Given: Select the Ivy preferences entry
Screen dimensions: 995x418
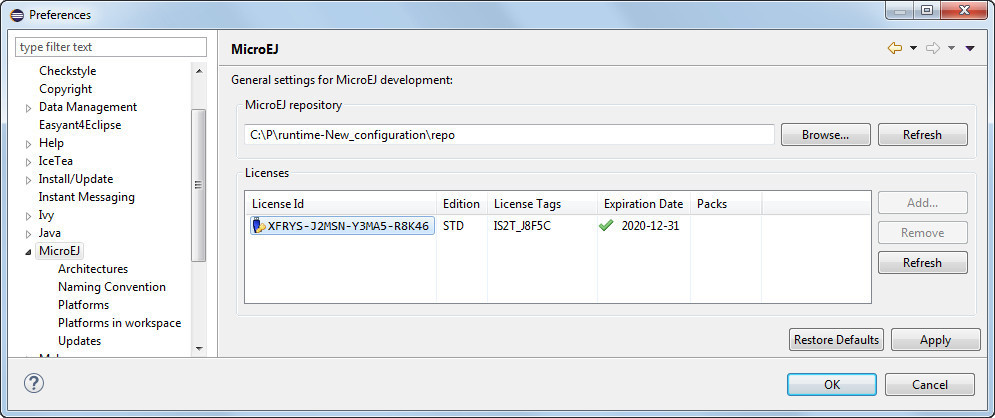Looking at the screenshot, I should (46, 215).
